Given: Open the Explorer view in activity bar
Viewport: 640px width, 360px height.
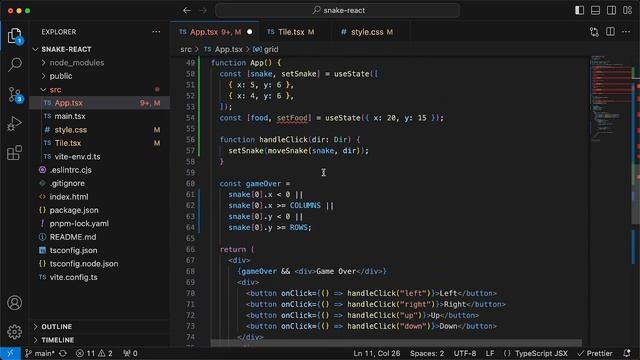Looking at the screenshot, I should tap(15, 36).
